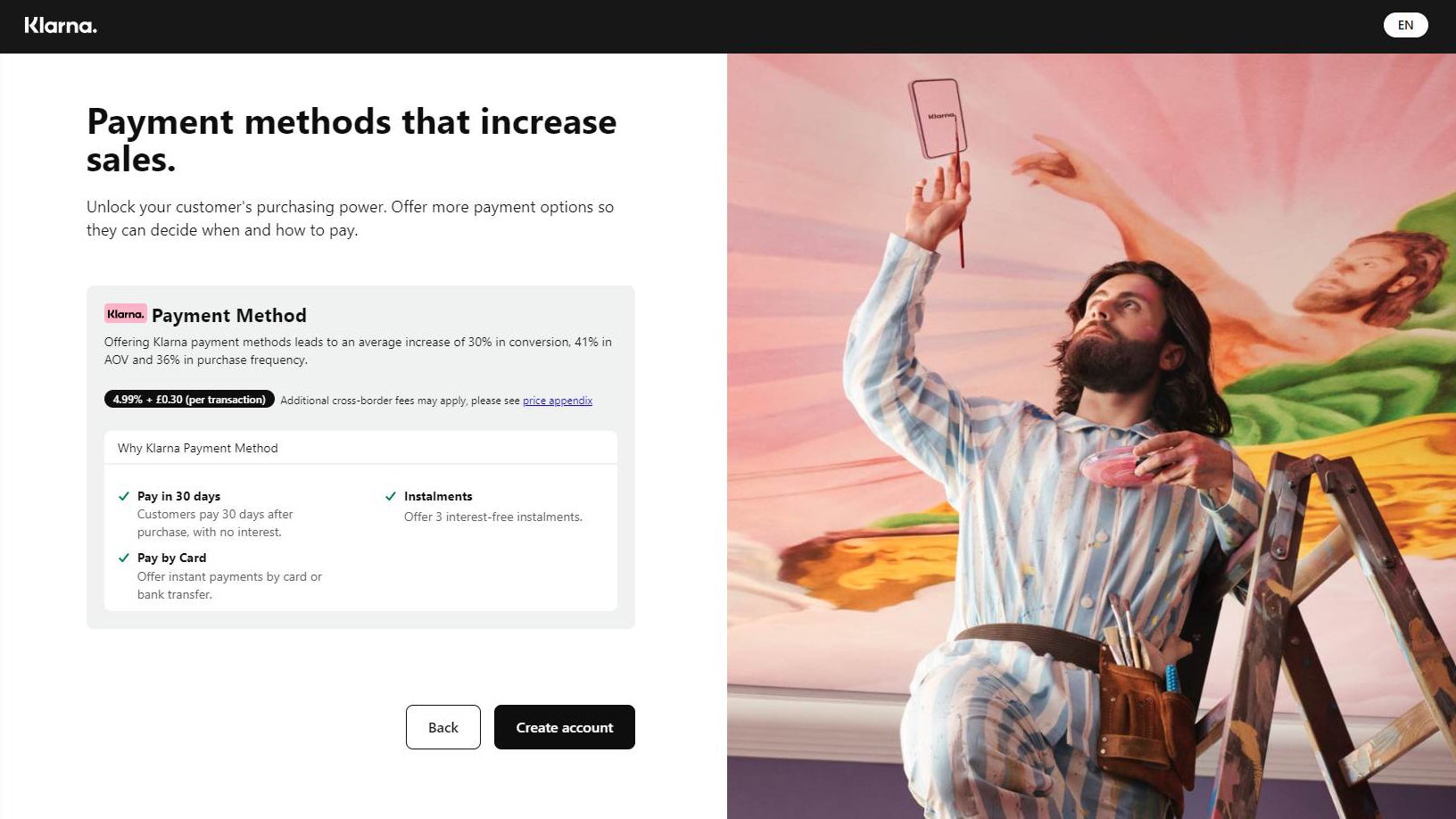Select the fee pill 4.99% + £0.30
Viewport: 1456px width, 819px height.
click(189, 400)
